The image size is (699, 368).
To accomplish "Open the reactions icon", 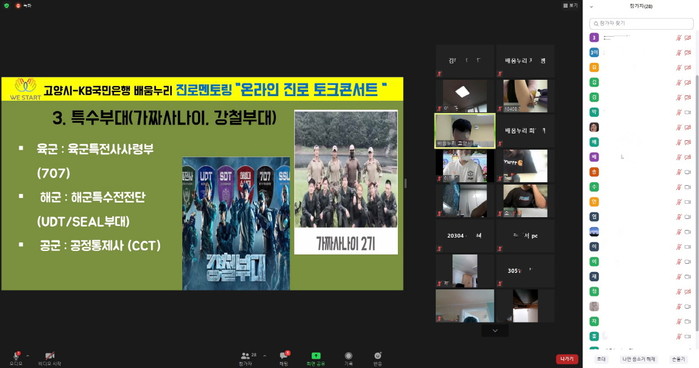I will (x=378, y=356).
